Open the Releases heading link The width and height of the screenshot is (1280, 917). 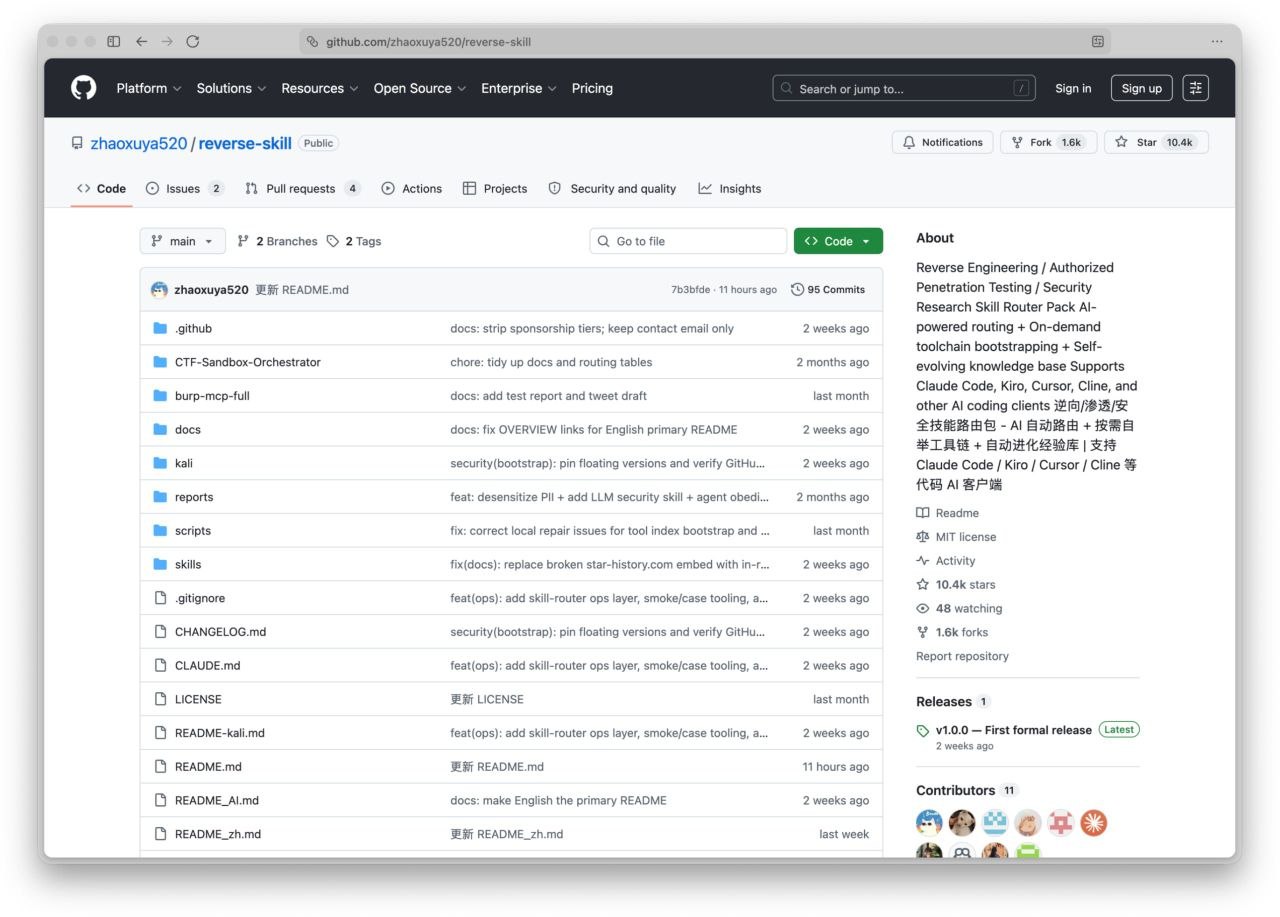944,702
